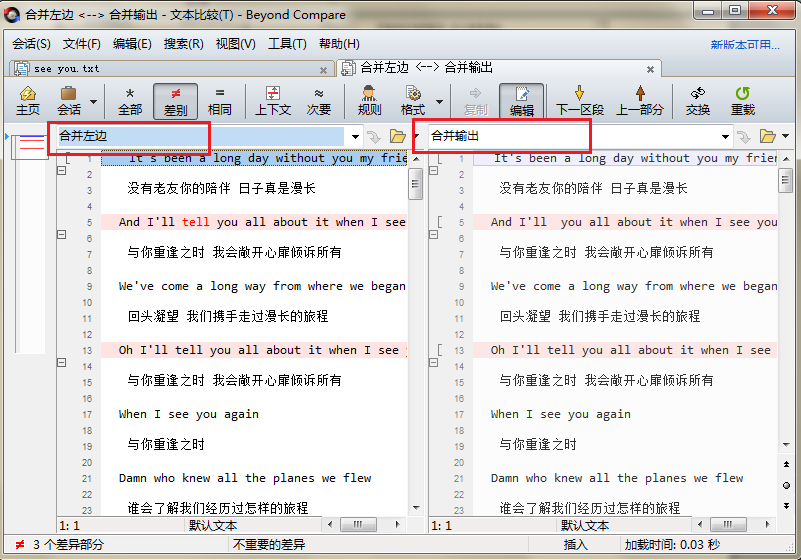Image resolution: width=801 pixels, height=560 pixels.
Task: Open the 格式 toolbar dropdown arrow
Action: [439, 102]
